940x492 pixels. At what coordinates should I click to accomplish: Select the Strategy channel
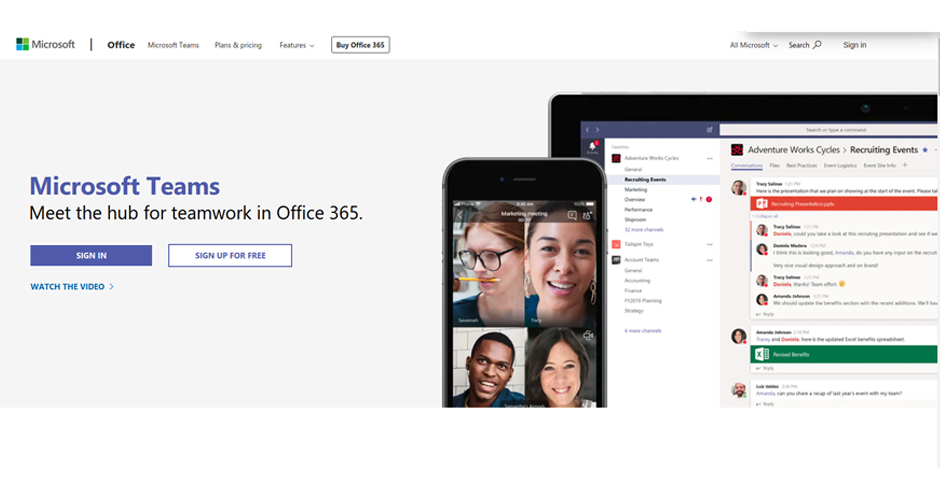(x=634, y=310)
